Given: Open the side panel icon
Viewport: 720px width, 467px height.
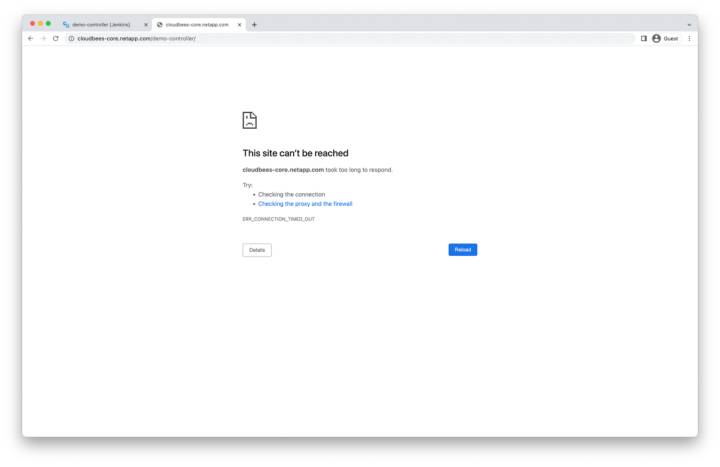Looking at the screenshot, I should click(643, 38).
